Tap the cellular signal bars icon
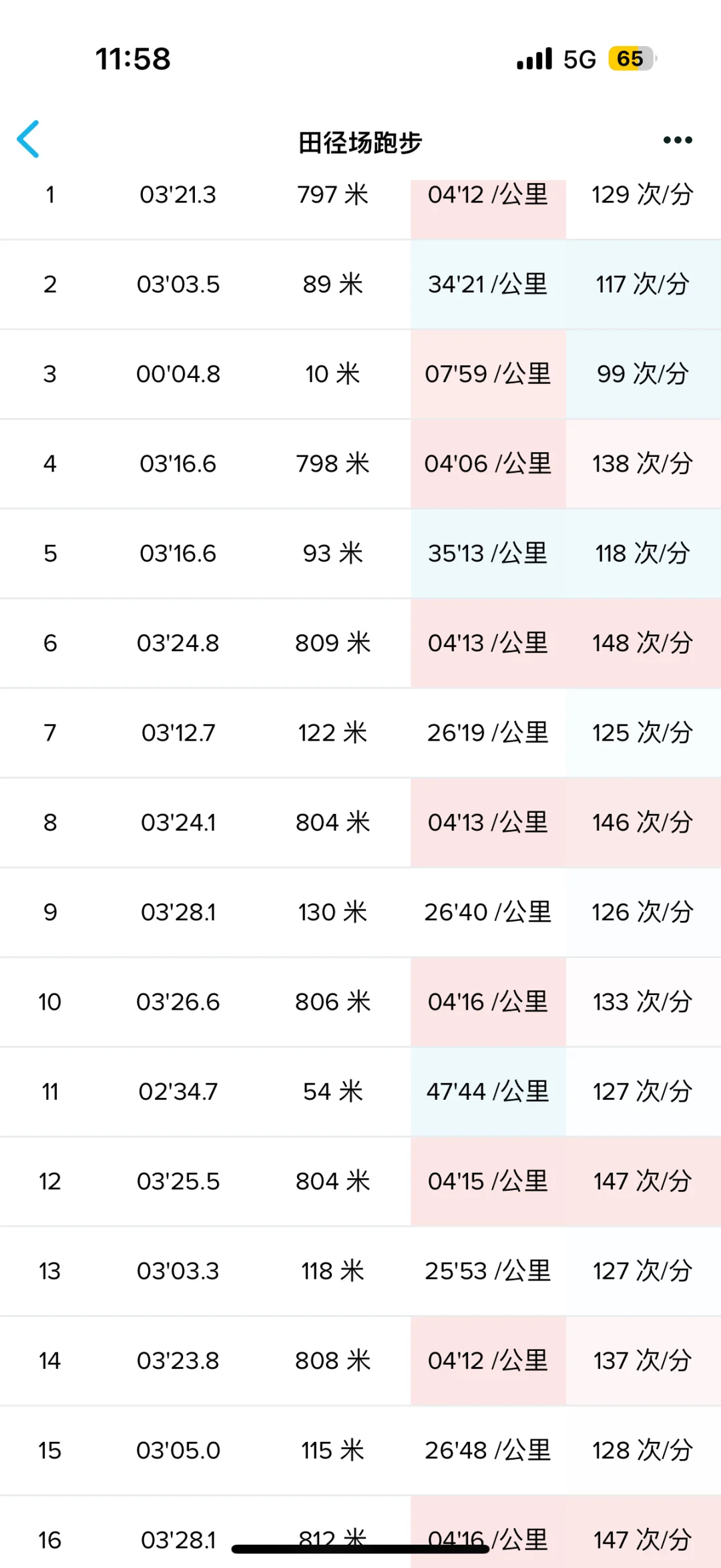721x1568 pixels. click(x=534, y=59)
